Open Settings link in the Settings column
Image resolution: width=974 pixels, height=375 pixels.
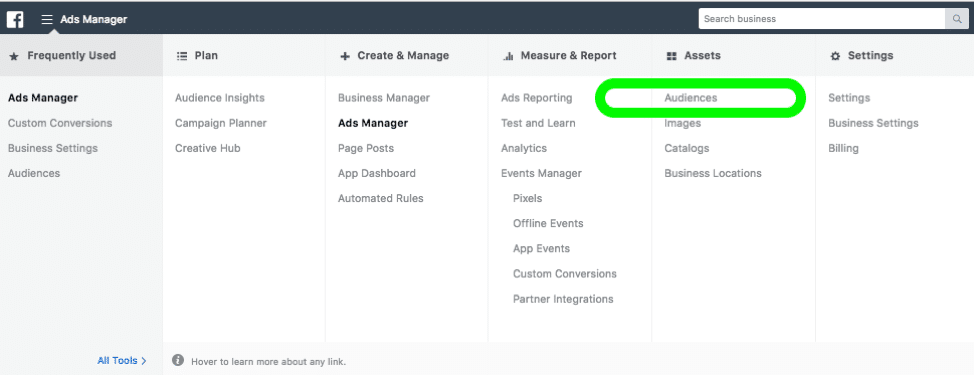(x=849, y=97)
